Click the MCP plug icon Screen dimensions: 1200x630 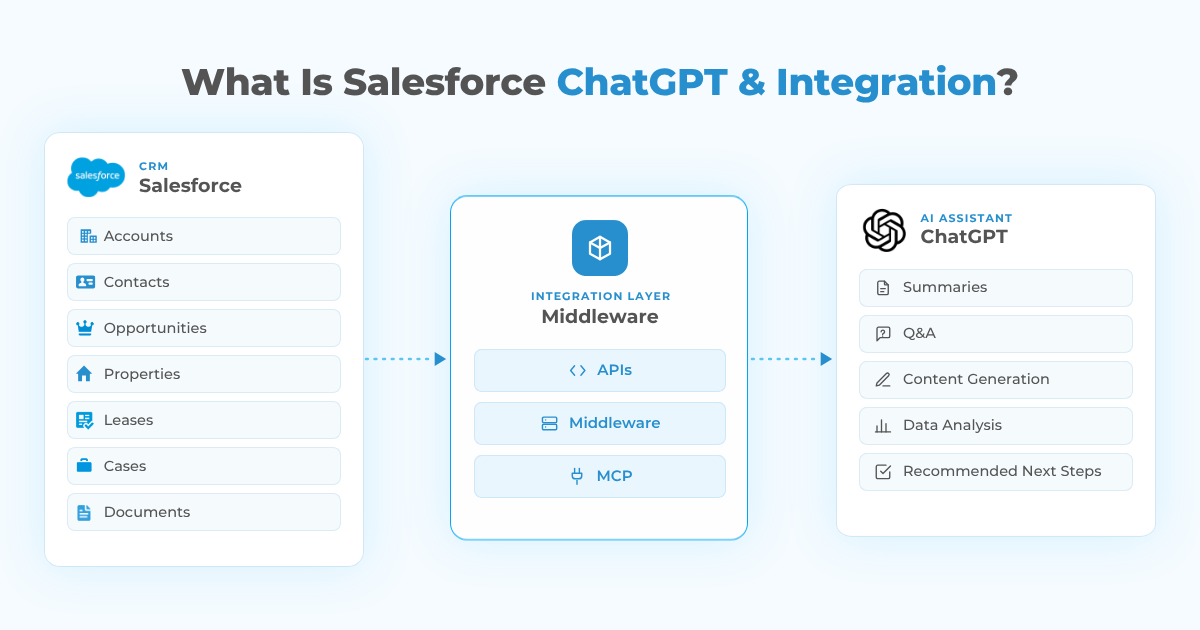pos(577,476)
